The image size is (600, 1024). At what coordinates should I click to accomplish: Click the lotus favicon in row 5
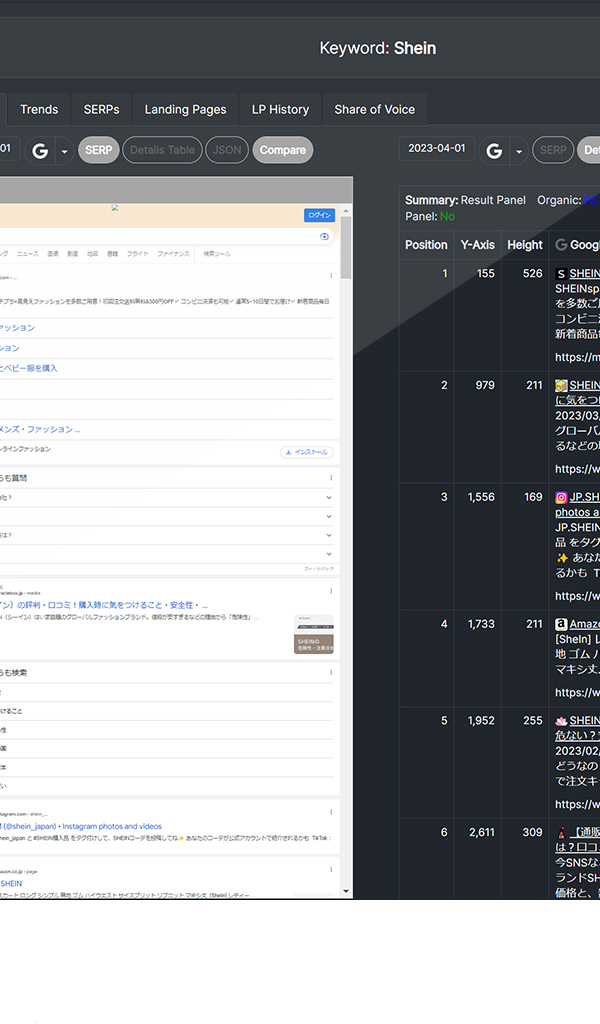pos(561,721)
